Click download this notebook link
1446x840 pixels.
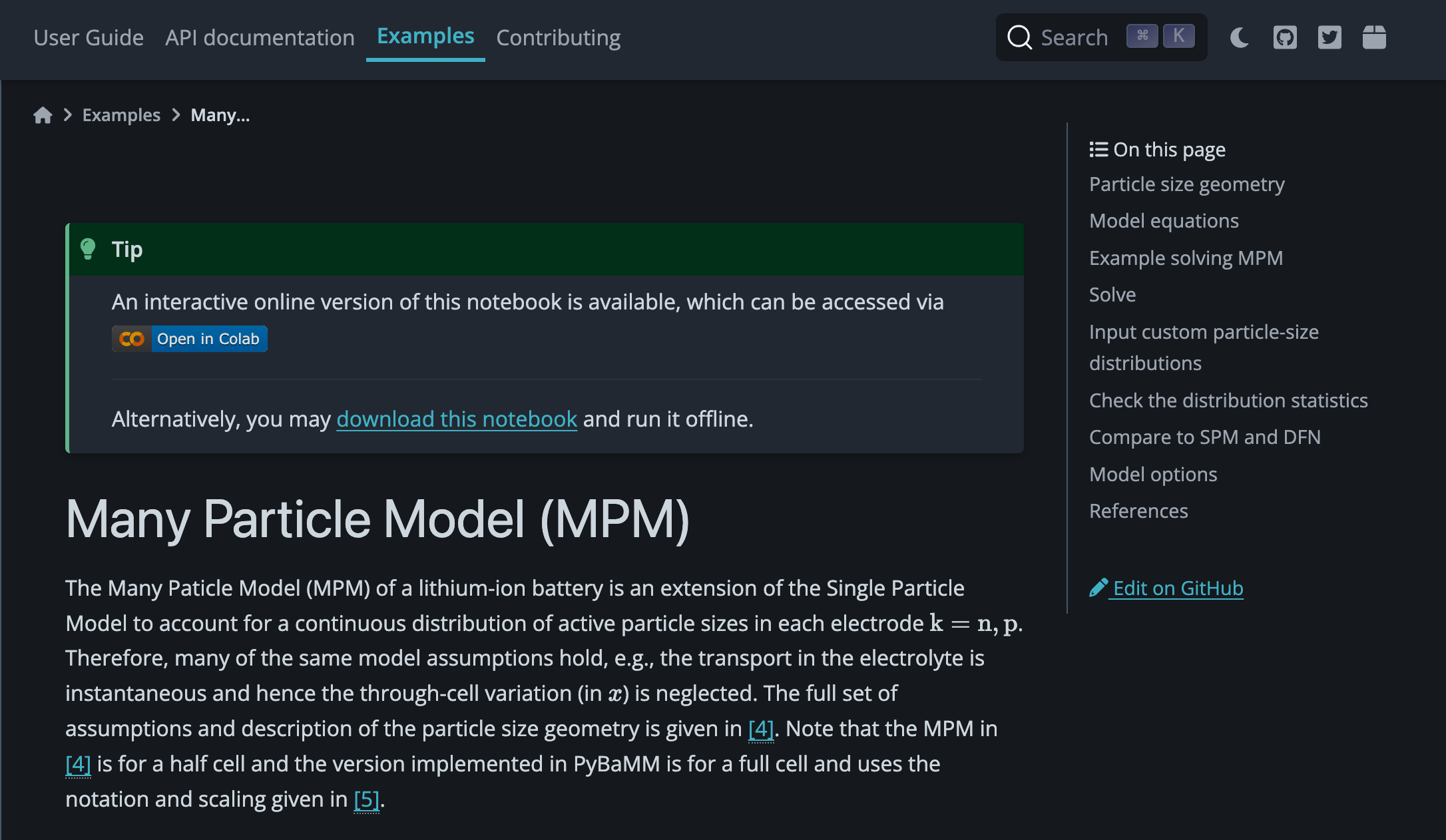click(x=457, y=419)
